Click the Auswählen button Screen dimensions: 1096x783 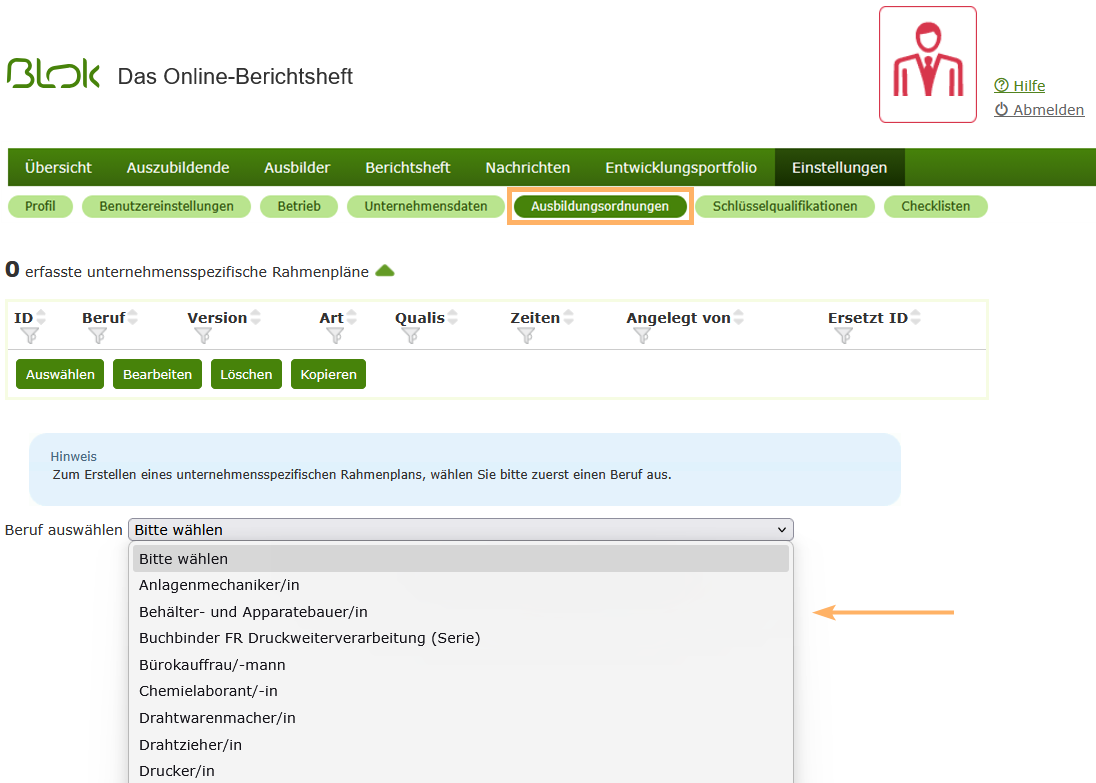click(60, 374)
